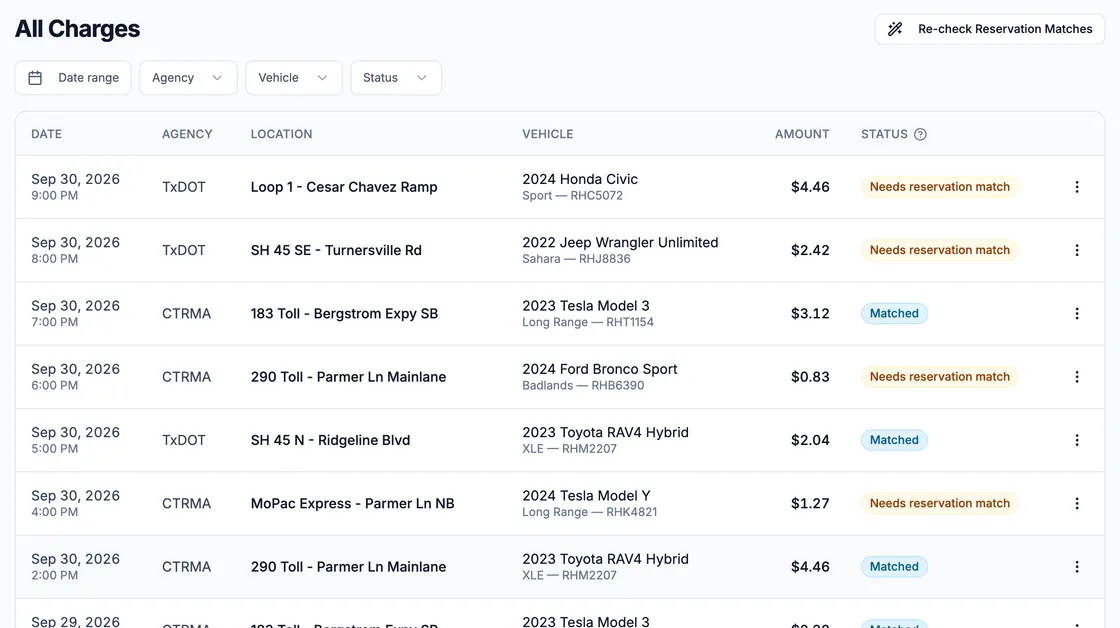Click the VEHICLE column header
1120x628 pixels.
(548, 134)
